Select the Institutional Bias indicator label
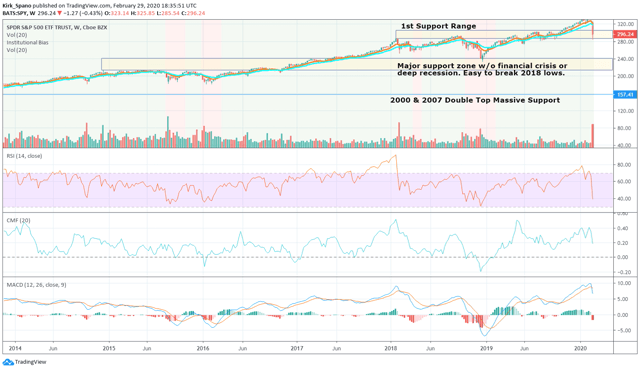640x370 pixels. point(27,42)
